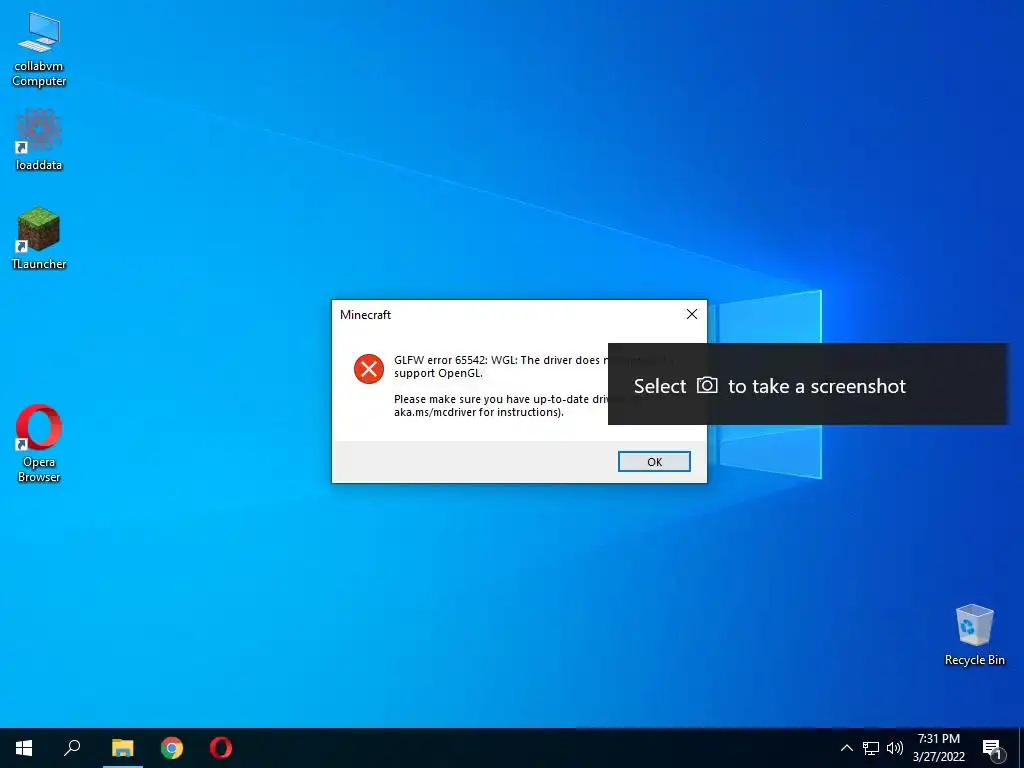Launch Opera from the taskbar

221,748
